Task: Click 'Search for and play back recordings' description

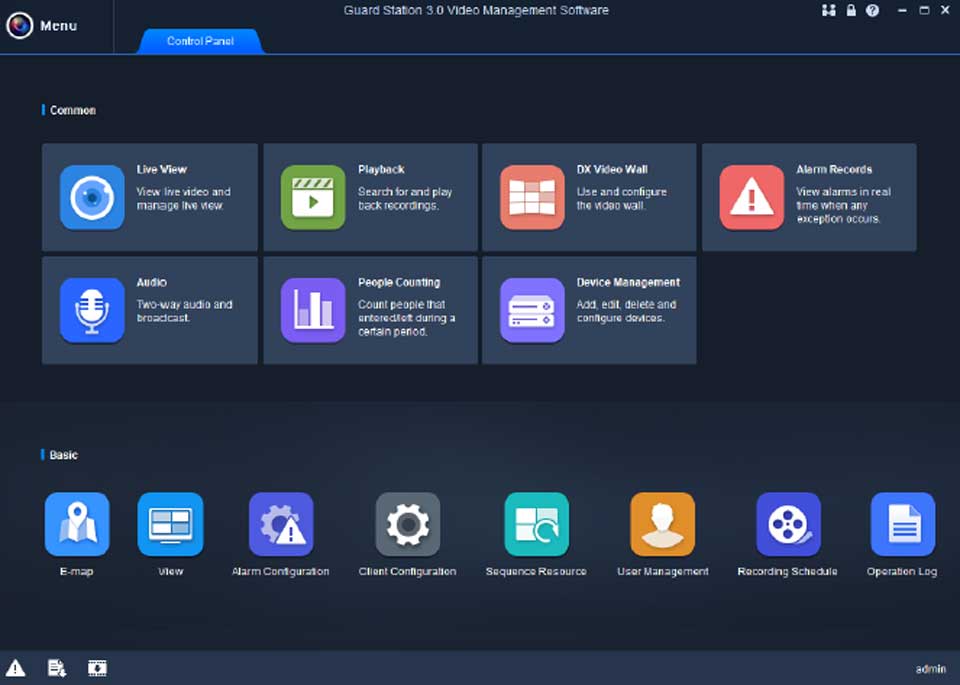Action: 405,198
